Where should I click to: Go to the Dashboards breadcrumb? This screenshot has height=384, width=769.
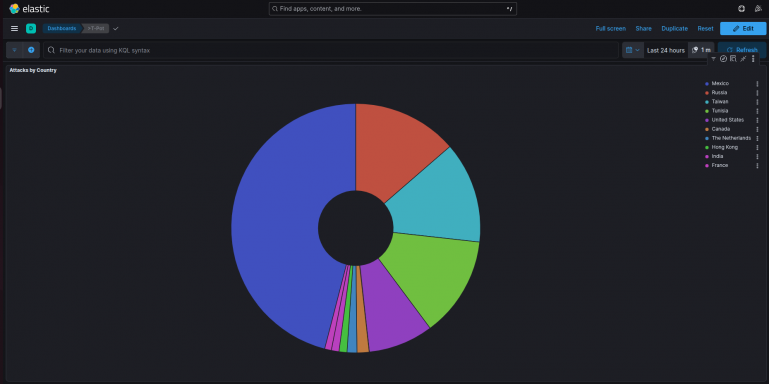(x=62, y=28)
